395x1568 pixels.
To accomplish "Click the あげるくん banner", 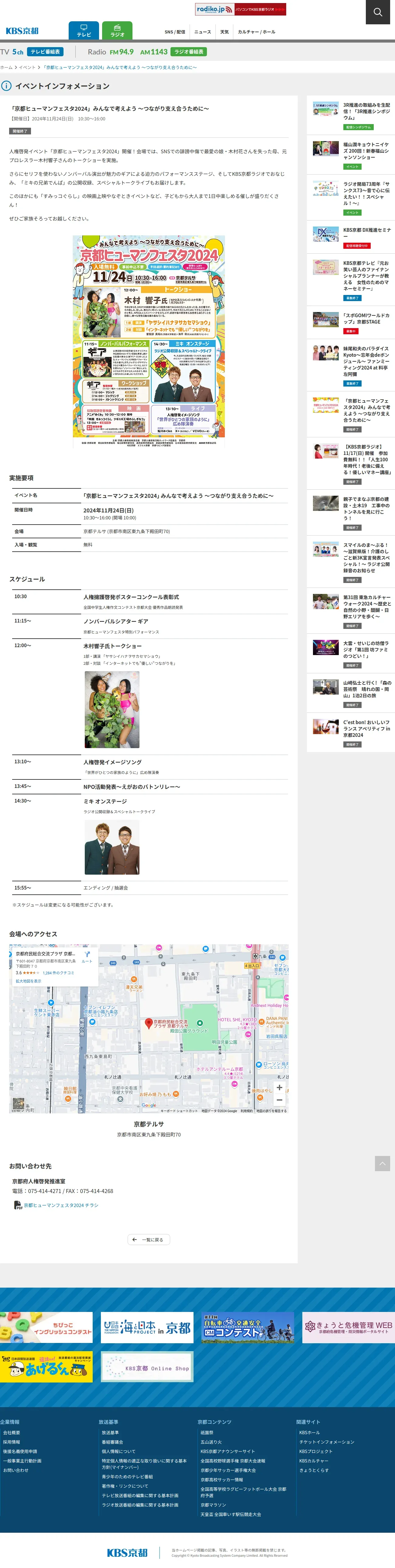I will pyautogui.click(x=46, y=1367).
